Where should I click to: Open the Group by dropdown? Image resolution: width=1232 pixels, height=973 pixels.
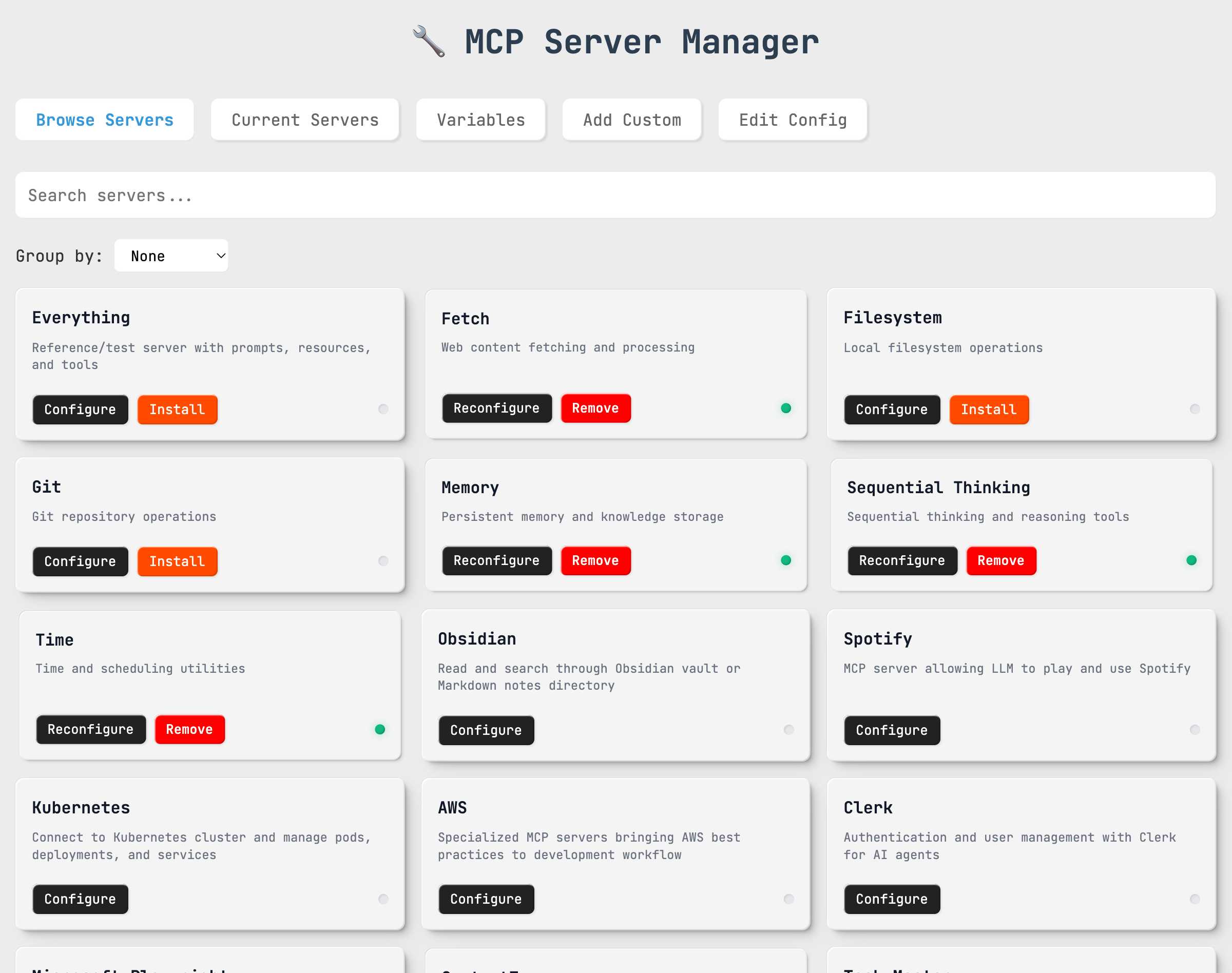tap(171, 256)
